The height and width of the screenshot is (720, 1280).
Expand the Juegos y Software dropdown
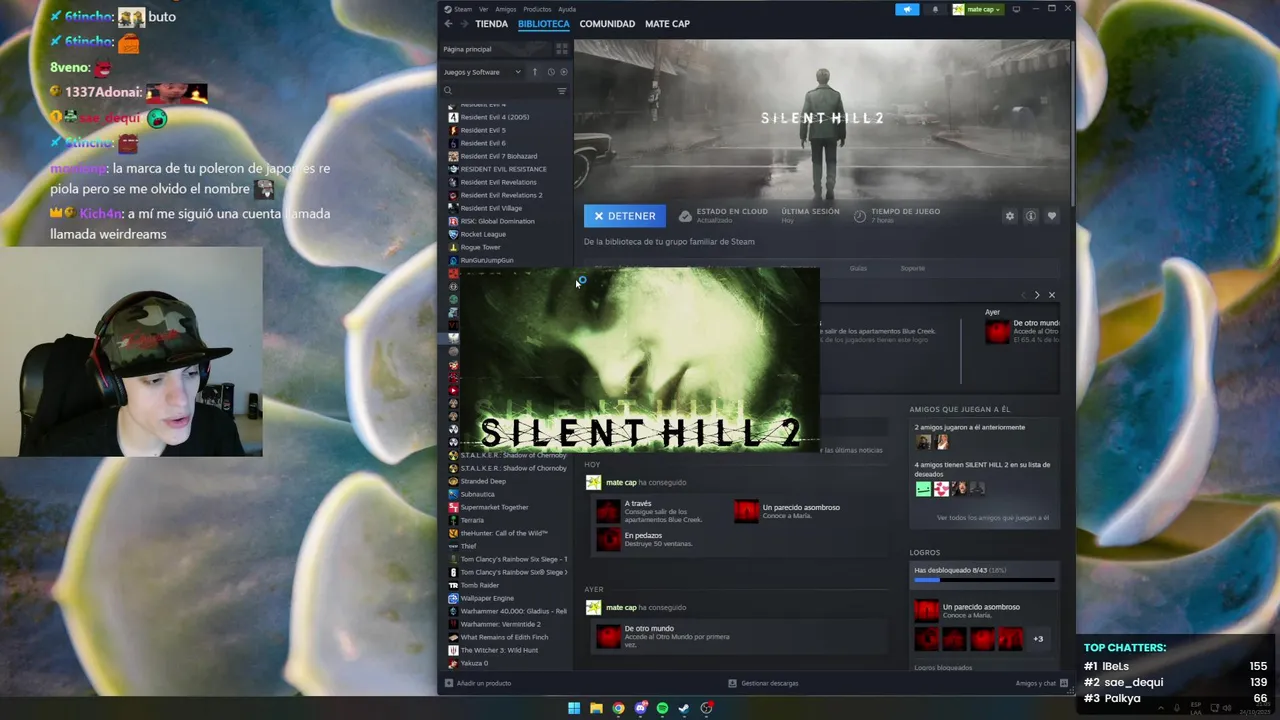point(483,72)
